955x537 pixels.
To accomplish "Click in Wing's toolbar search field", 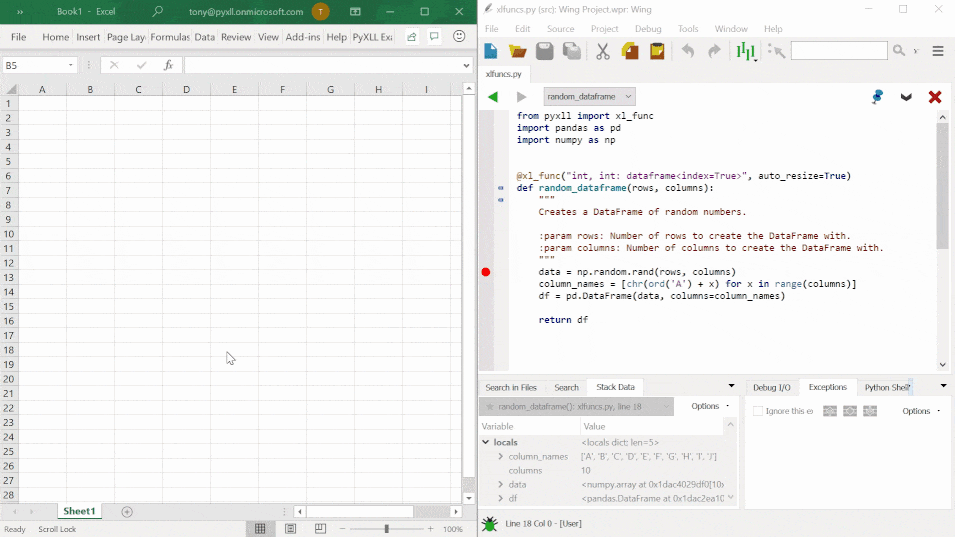I will (x=839, y=51).
